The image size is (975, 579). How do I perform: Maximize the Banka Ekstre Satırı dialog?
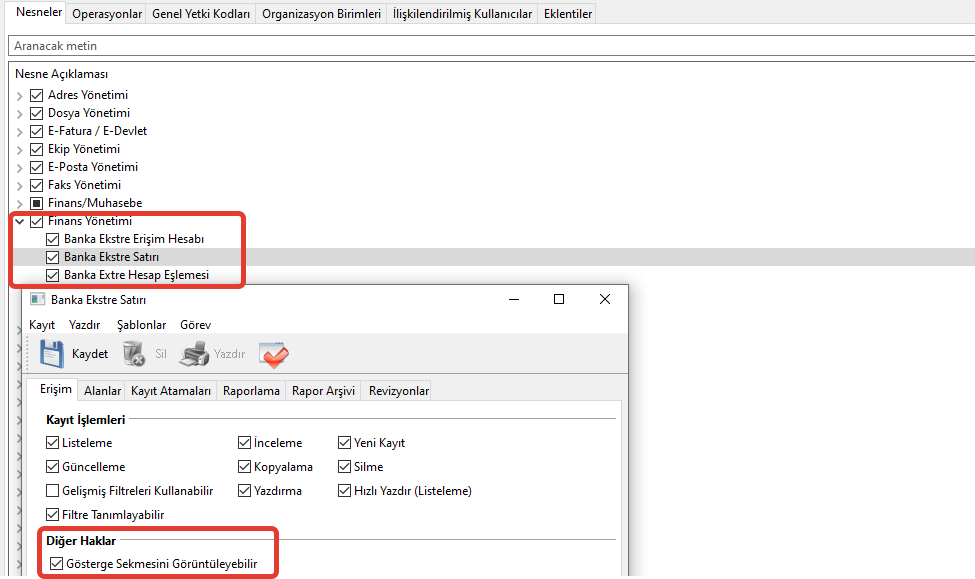pyautogui.click(x=559, y=299)
